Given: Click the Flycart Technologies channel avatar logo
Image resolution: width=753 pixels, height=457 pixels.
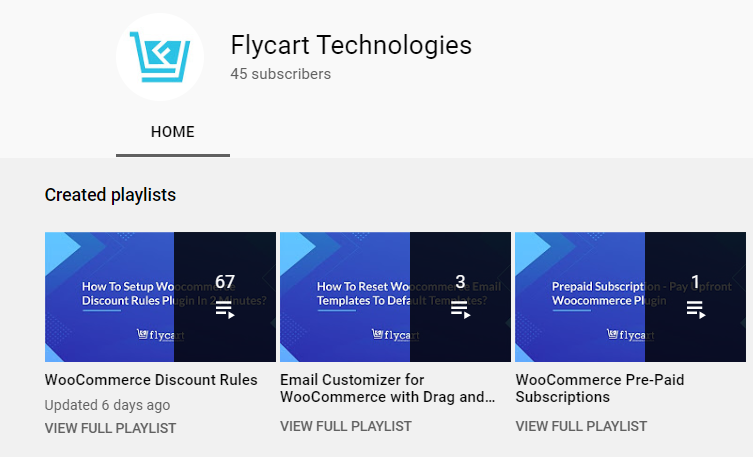Looking at the screenshot, I should coord(160,57).
